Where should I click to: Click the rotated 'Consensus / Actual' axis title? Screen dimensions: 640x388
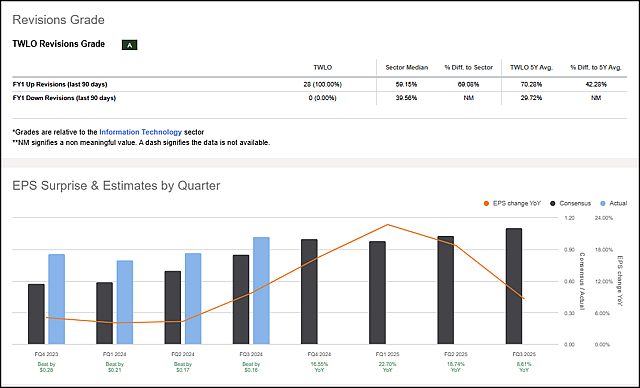582,281
